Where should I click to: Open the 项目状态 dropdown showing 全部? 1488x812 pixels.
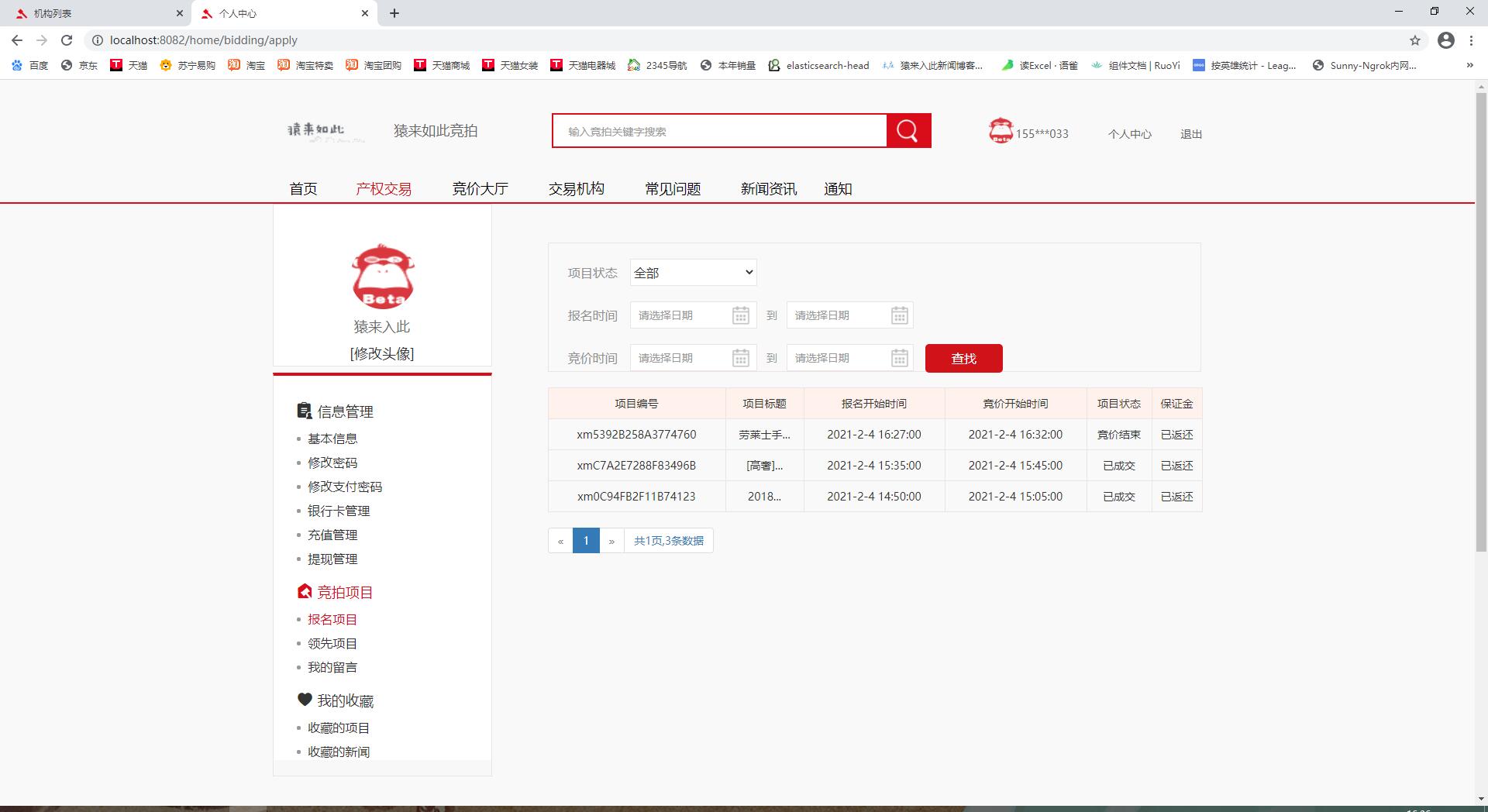(694, 273)
